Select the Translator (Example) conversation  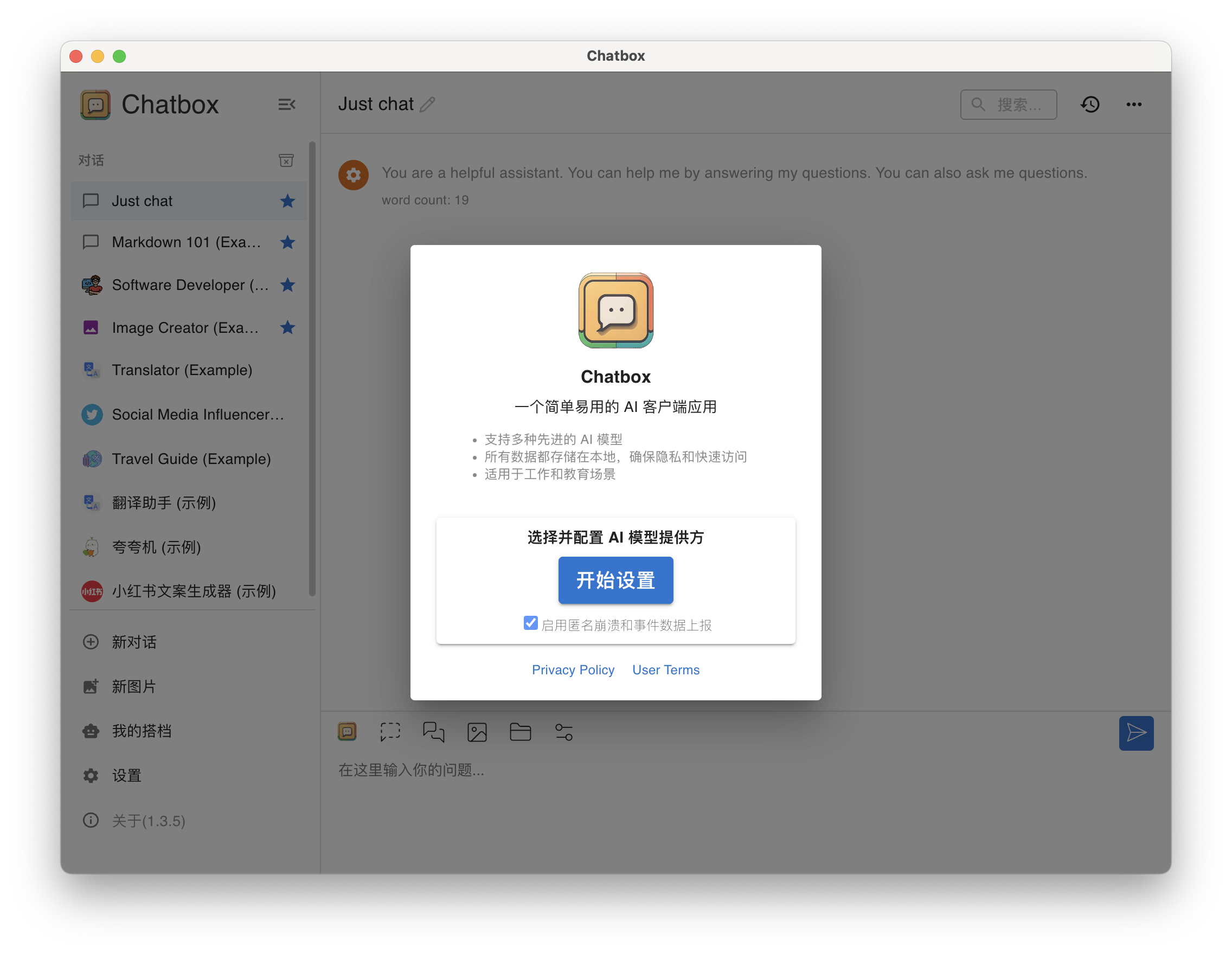tap(182, 370)
